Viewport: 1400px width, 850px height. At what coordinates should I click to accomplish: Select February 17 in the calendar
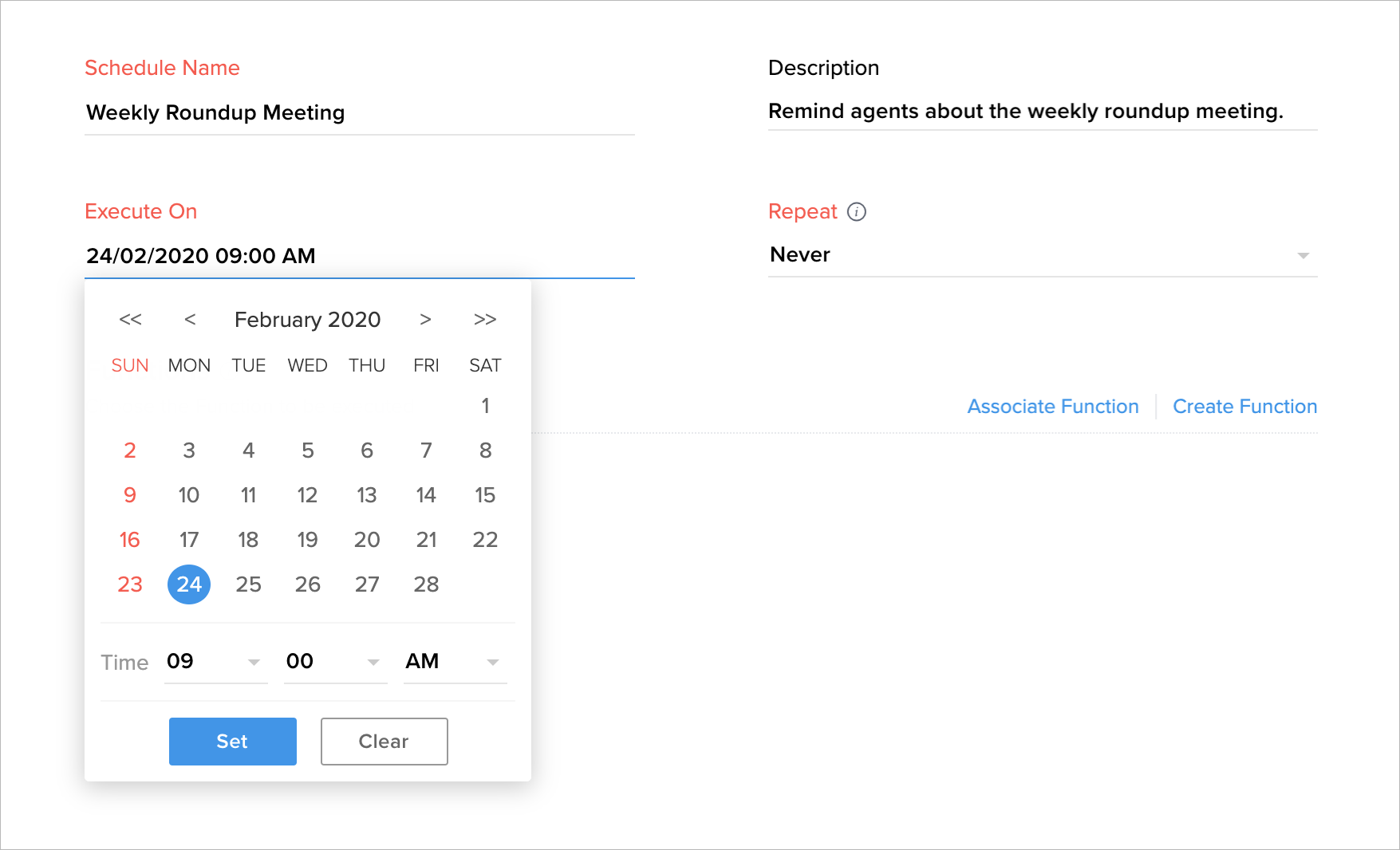pos(189,540)
